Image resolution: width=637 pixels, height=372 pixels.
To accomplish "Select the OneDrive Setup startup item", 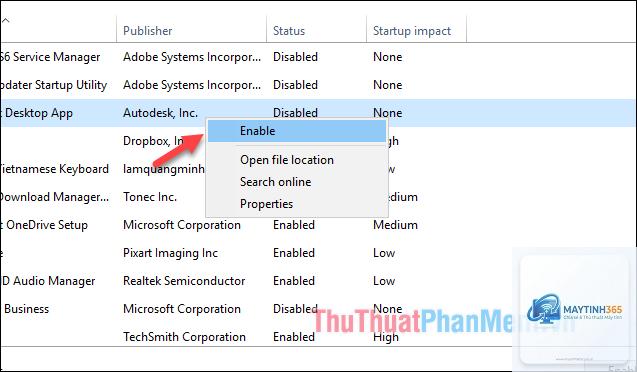I will point(44,225).
